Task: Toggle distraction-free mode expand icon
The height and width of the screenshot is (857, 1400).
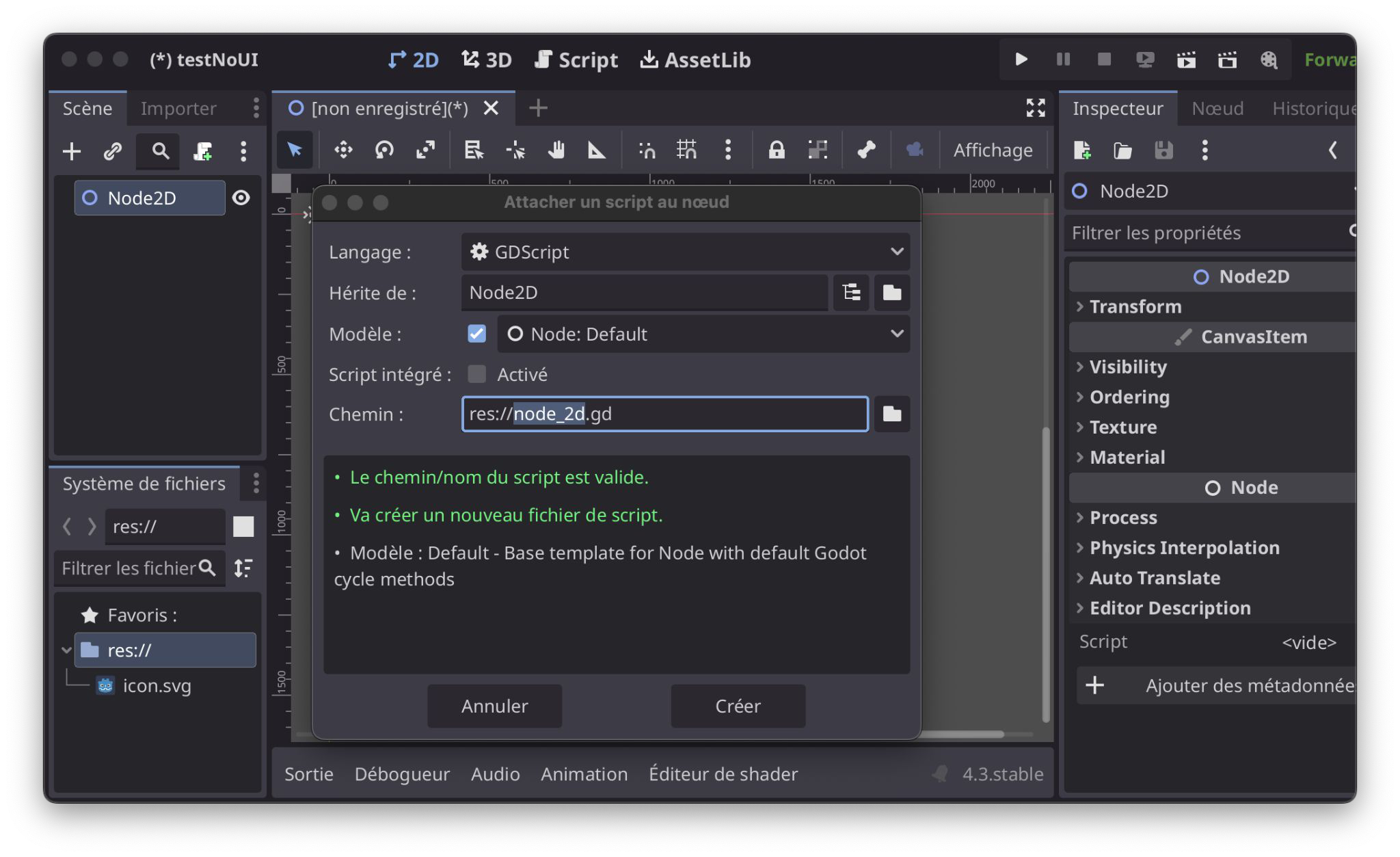Action: (x=1036, y=108)
